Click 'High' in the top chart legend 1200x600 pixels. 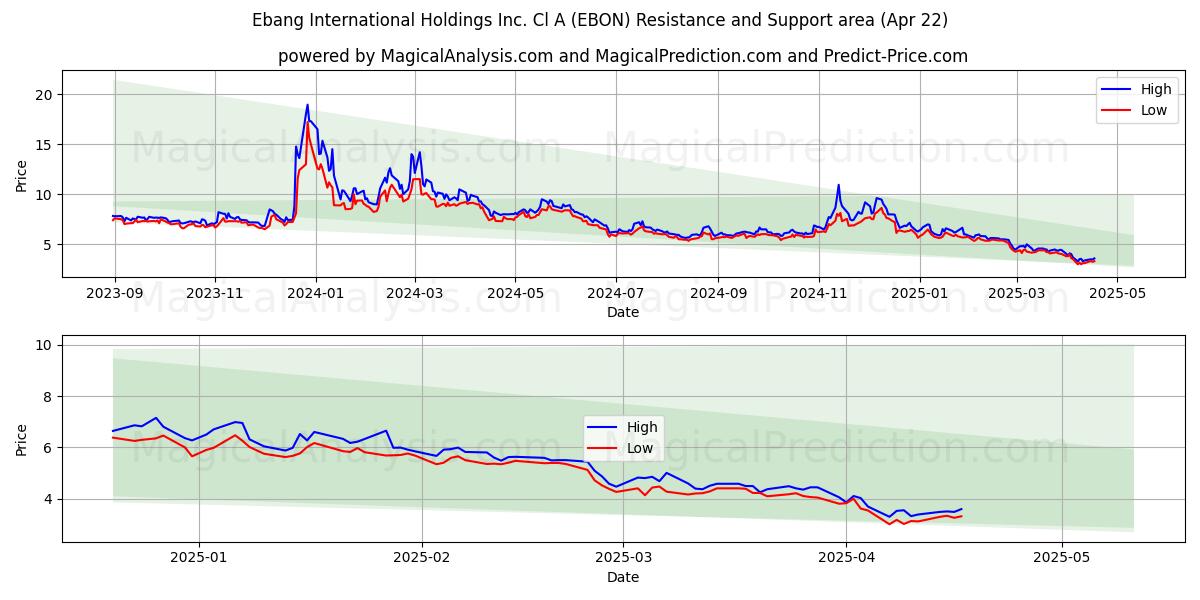point(1156,89)
